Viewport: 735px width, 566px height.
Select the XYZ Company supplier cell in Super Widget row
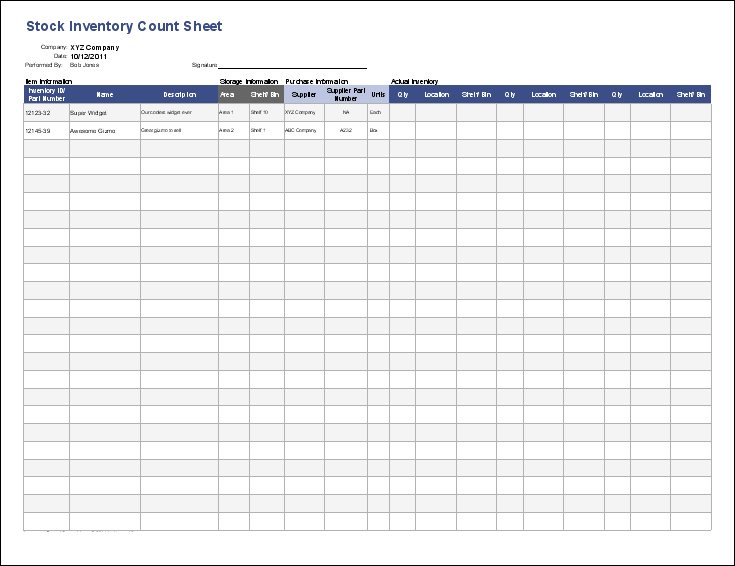pos(304,113)
